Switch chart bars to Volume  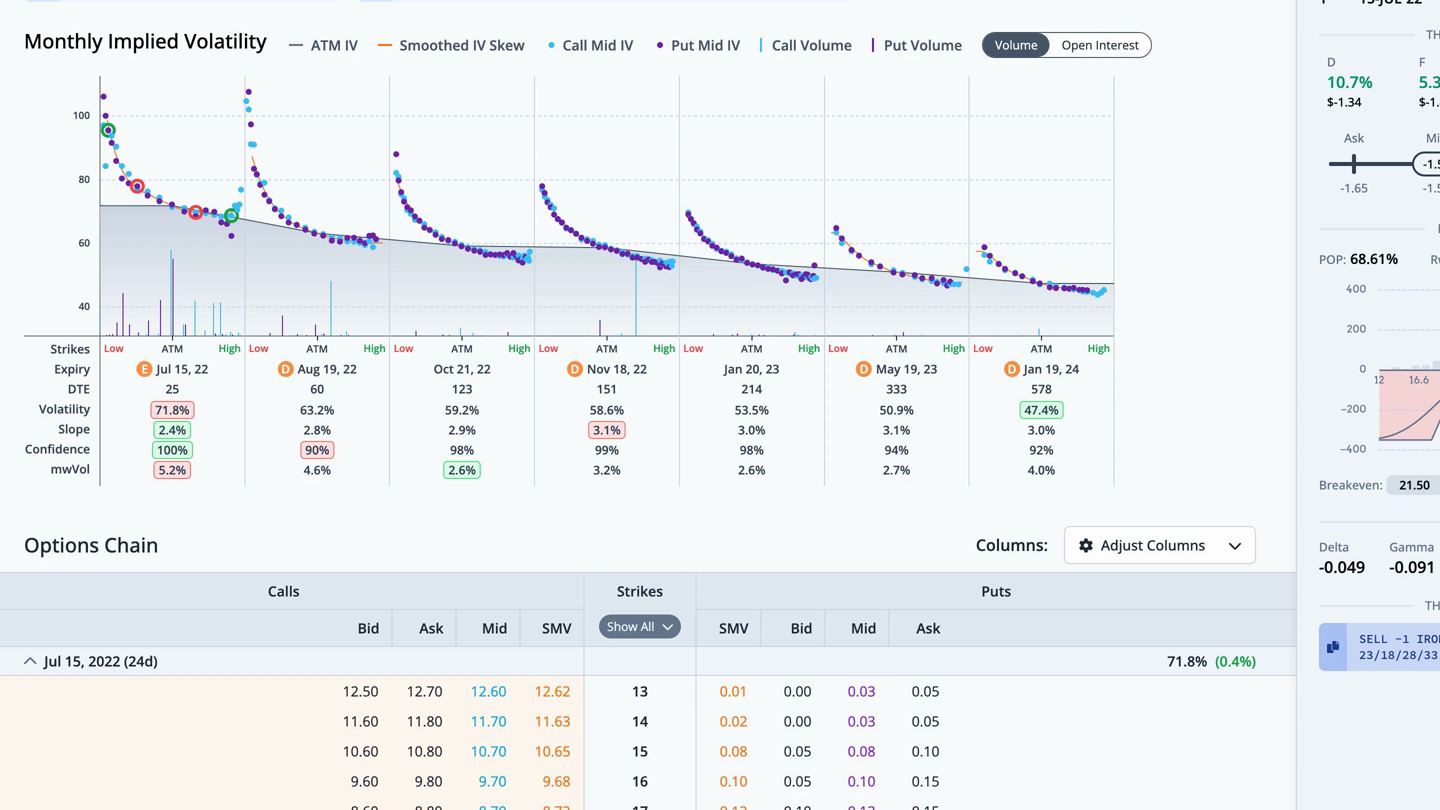1015,45
